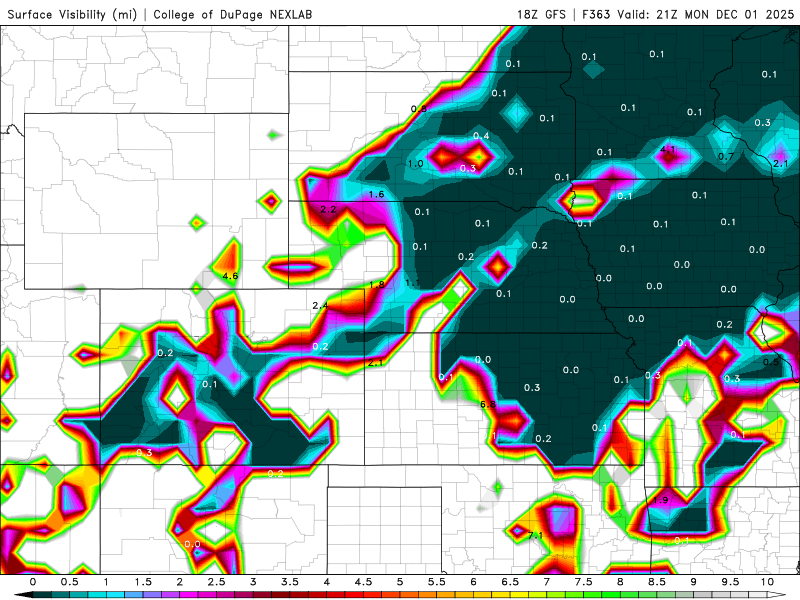Screen dimensions: 800x600
Task: Click the 2.2 visibility value on the map
Action: tap(328, 209)
